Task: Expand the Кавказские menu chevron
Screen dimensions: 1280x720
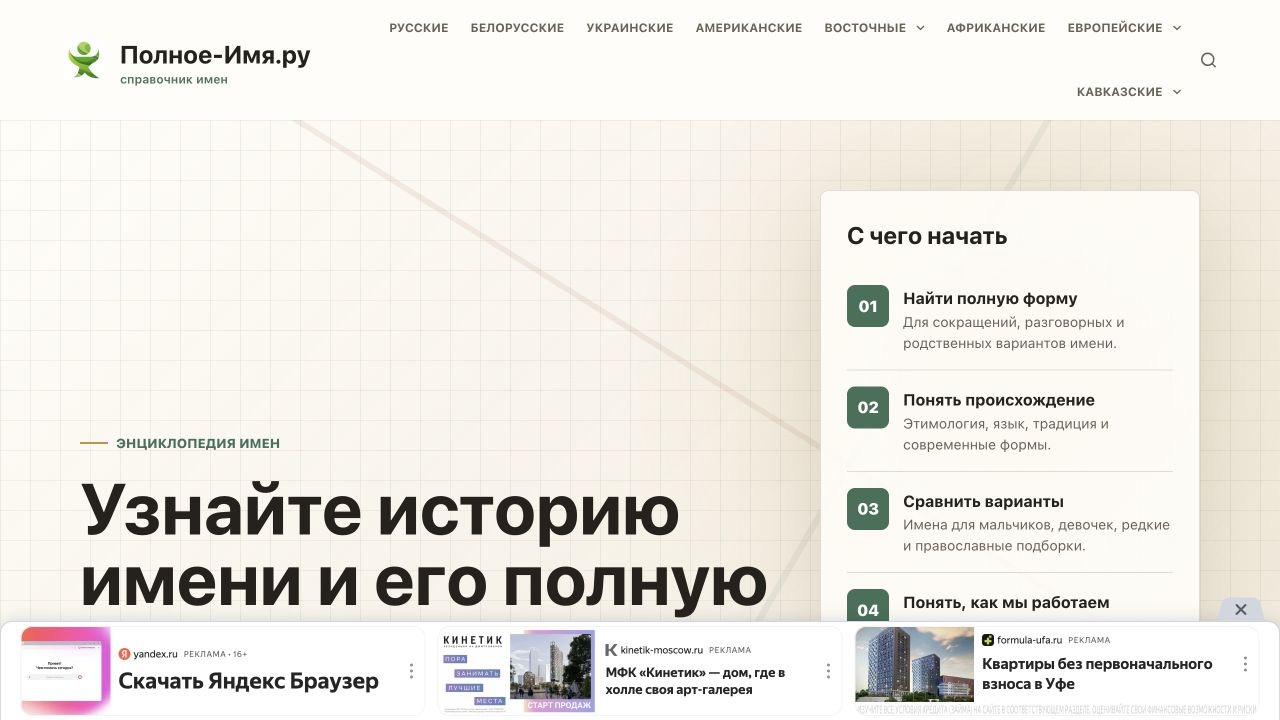Action: [x=1177, y=92]
